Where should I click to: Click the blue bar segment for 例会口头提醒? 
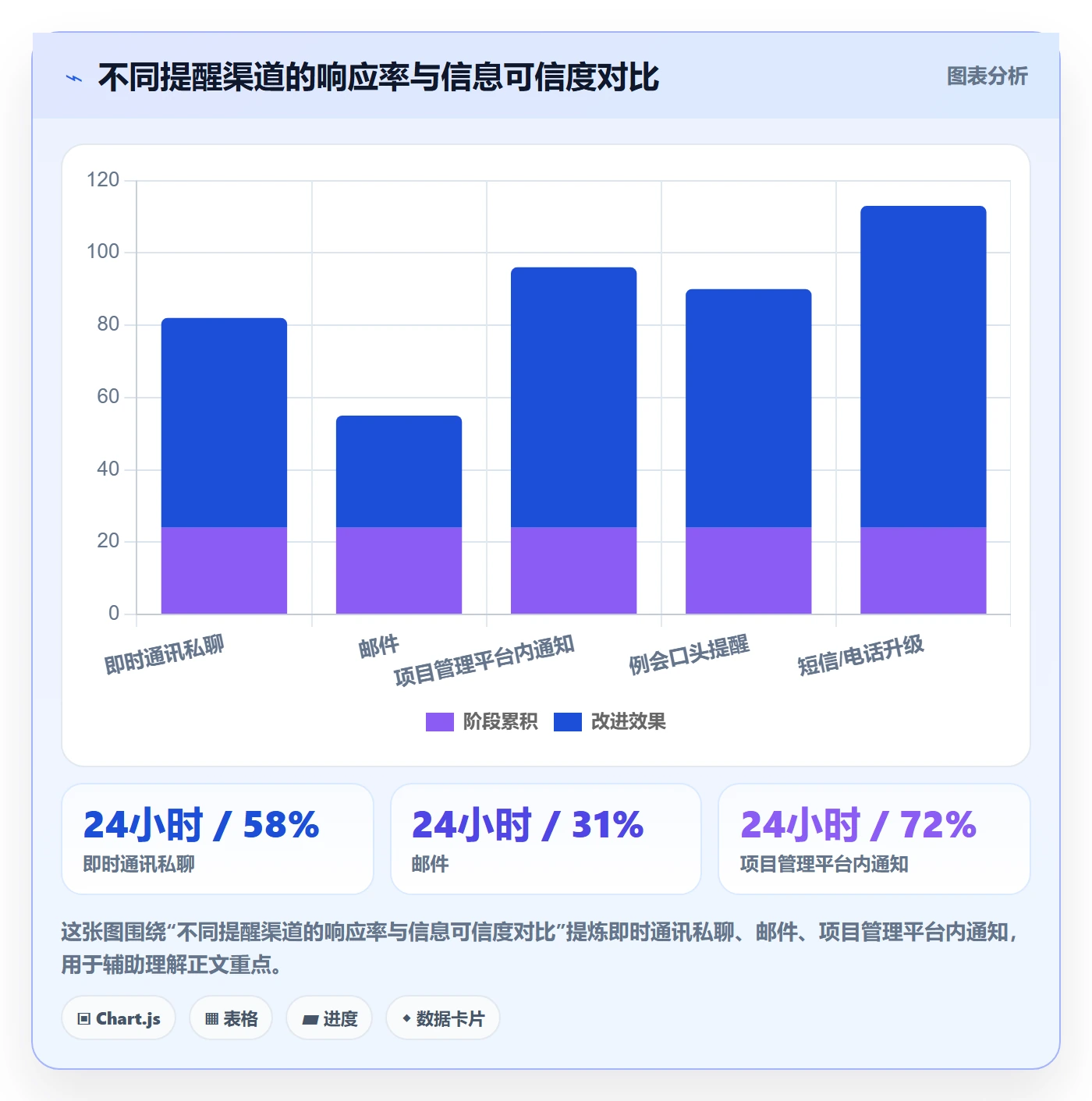[748, 409]
